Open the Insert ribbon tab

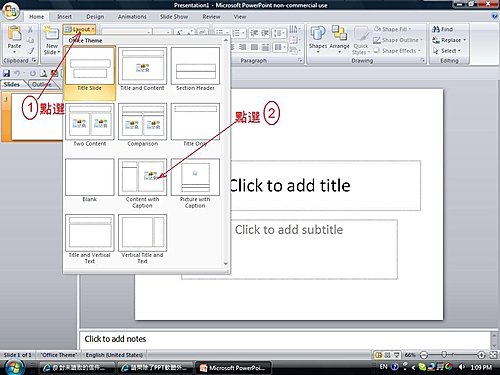pos(64,16)
